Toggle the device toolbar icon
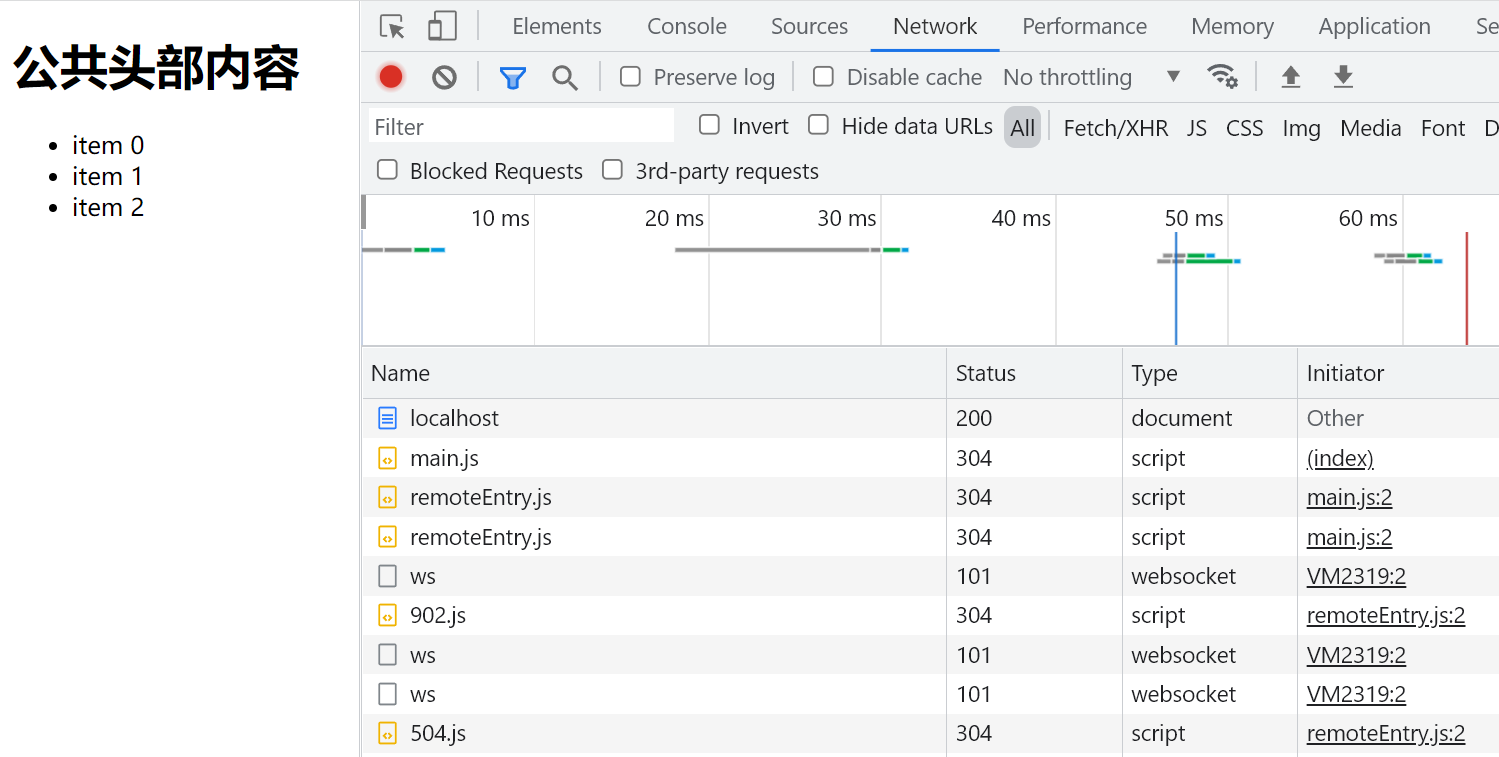Image resolution: width=1499 pixels, height=757 pixels. pos(442,26)
